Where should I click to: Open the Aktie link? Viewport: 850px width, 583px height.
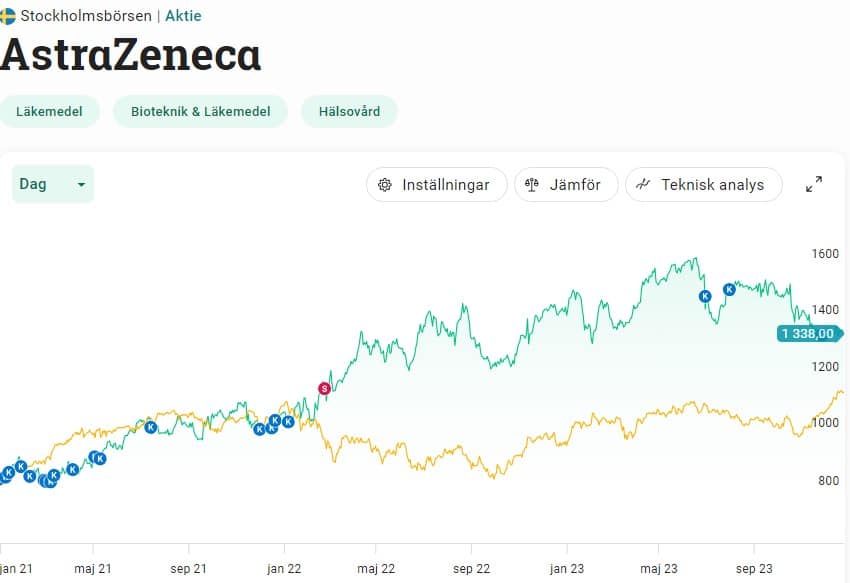[183, 16]
